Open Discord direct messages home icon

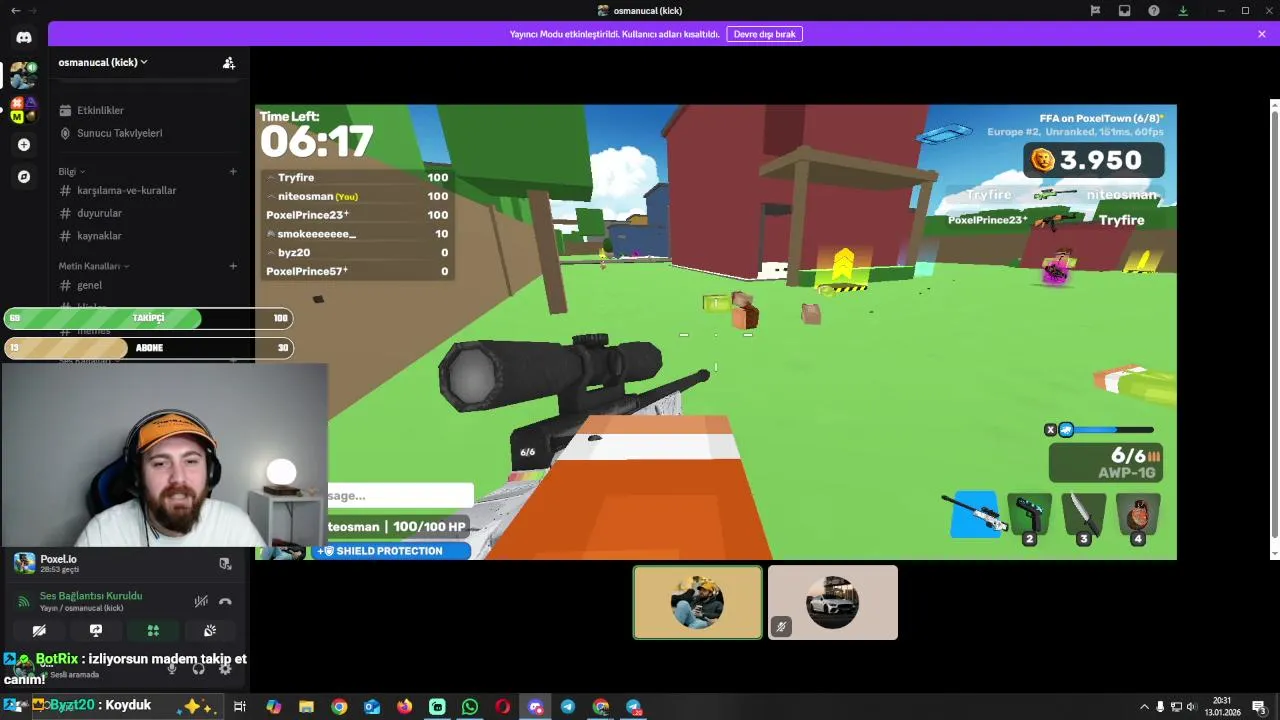24,37
